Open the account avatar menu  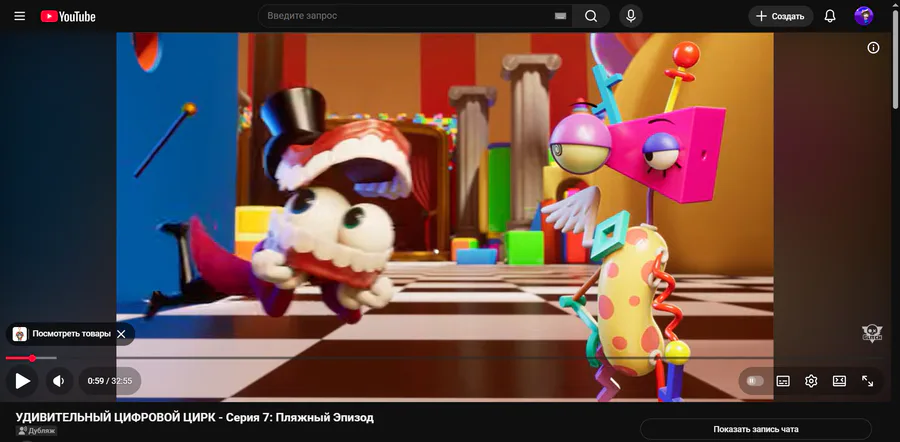(864, 16)
